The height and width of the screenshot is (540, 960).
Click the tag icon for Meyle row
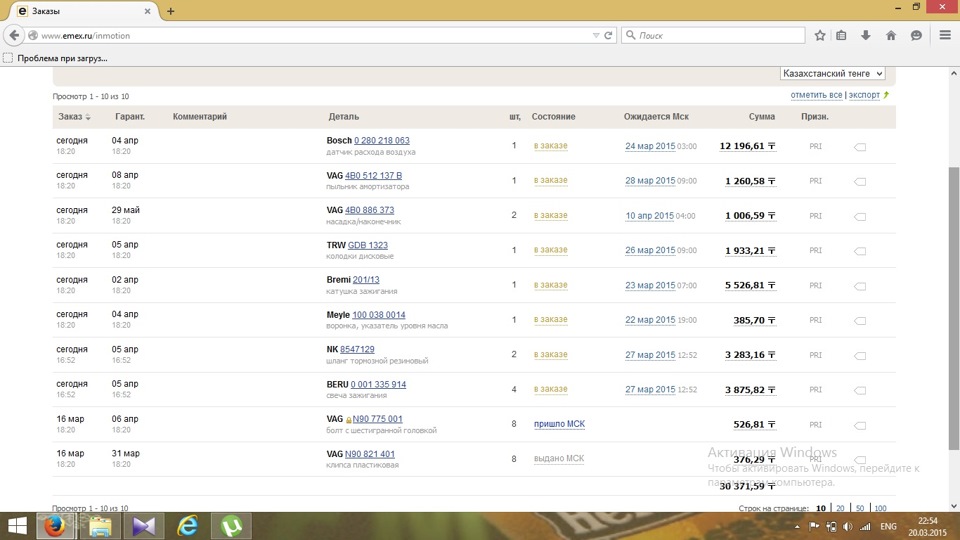(x=860, y=321)
